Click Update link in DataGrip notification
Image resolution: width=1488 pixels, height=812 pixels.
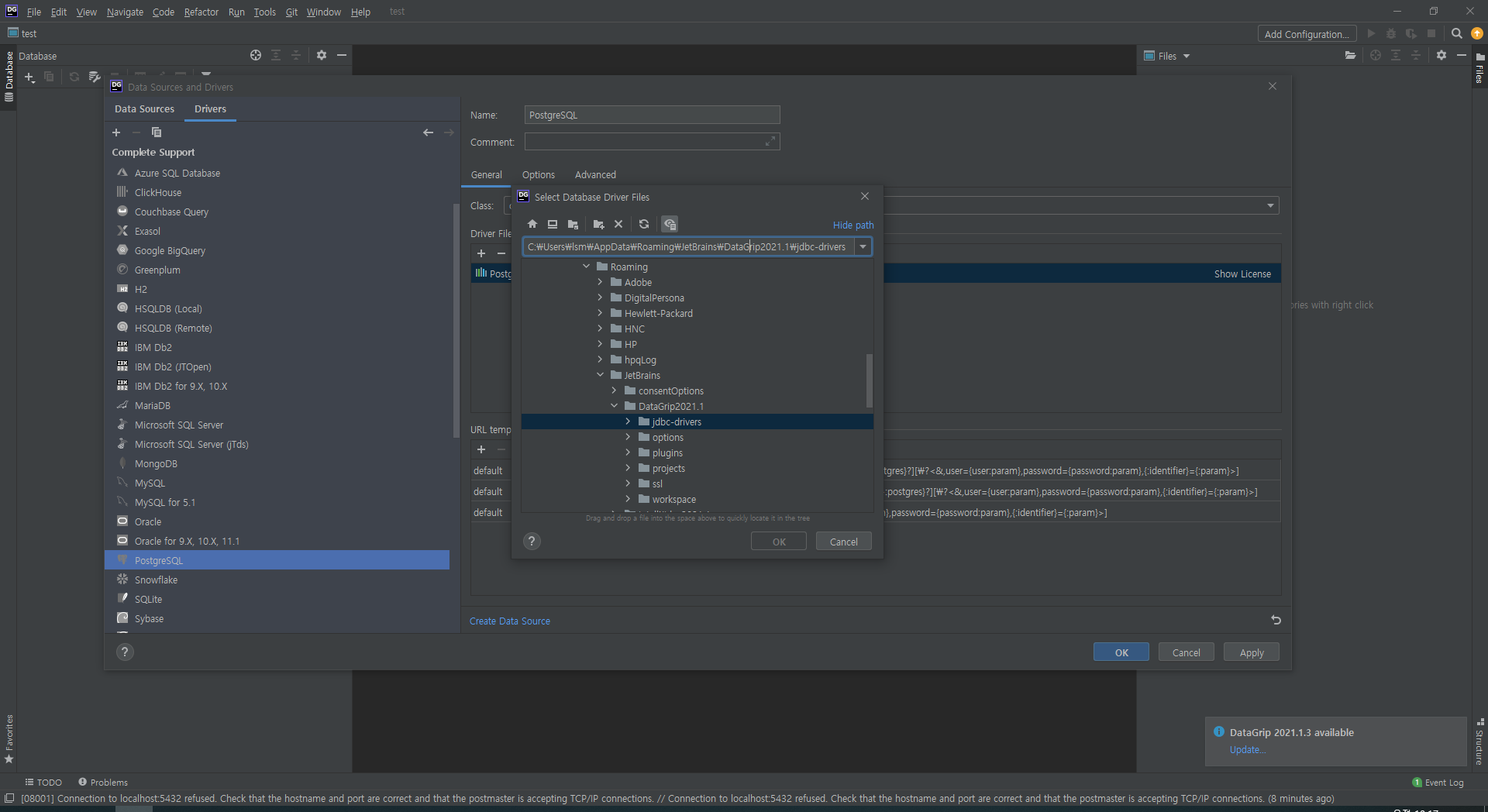[1247, 749]
